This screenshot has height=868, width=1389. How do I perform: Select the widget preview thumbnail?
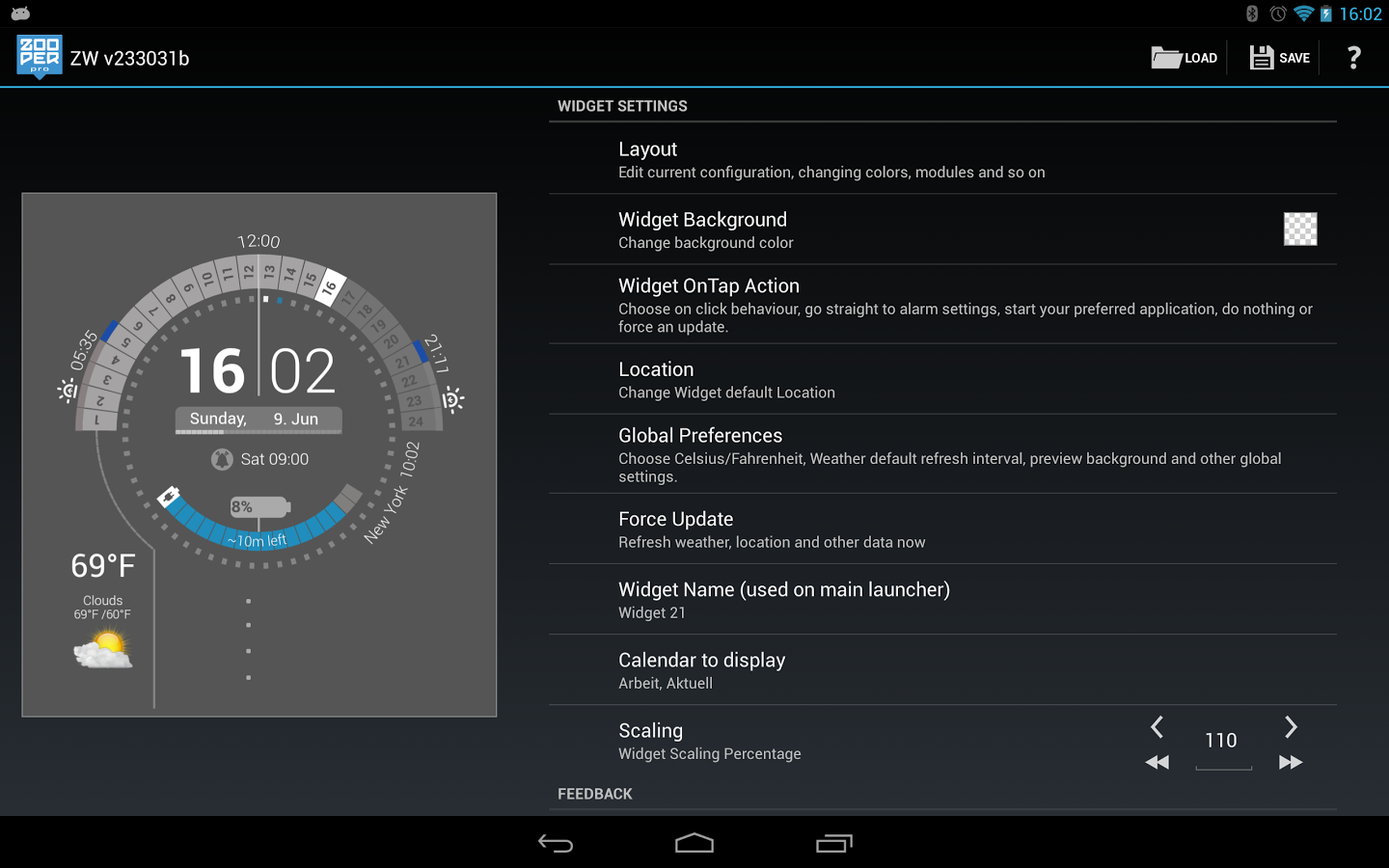(x=259, y=453)
